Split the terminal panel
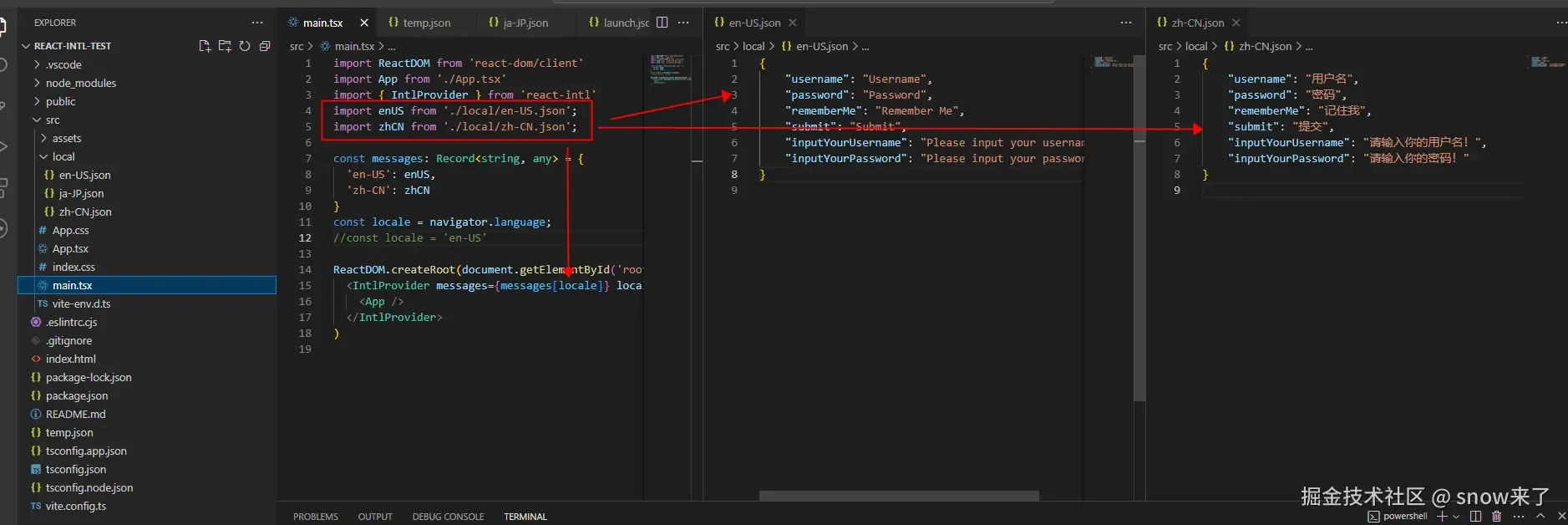 [1476, 517]
